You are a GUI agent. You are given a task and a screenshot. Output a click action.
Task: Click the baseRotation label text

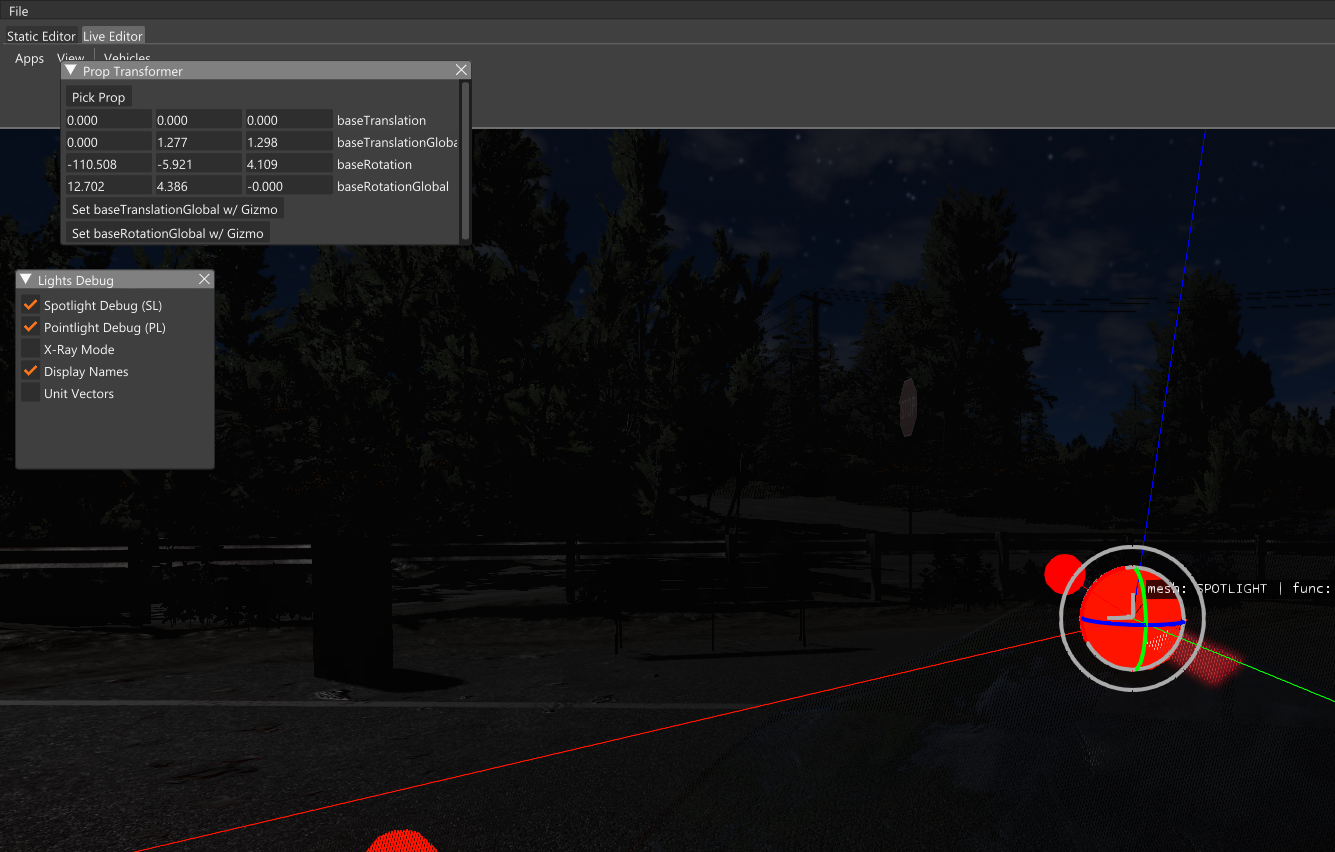374,164
